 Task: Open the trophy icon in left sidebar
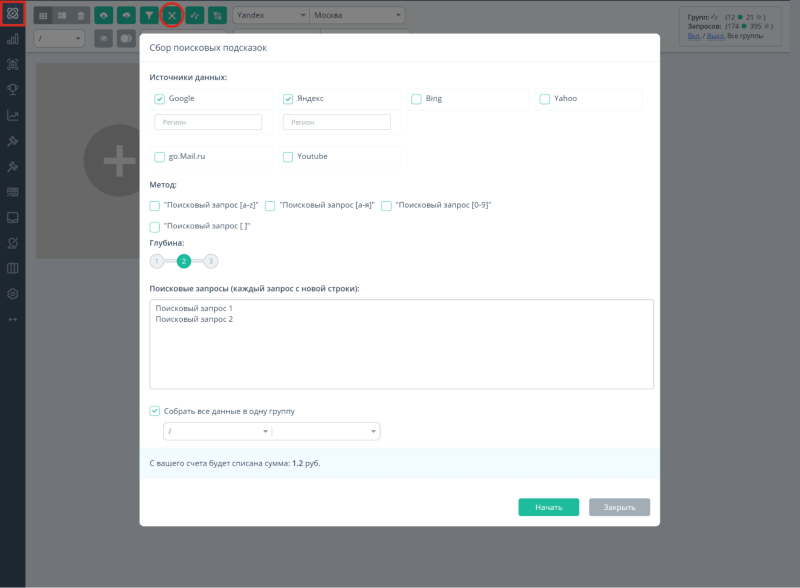pos(13,89)
